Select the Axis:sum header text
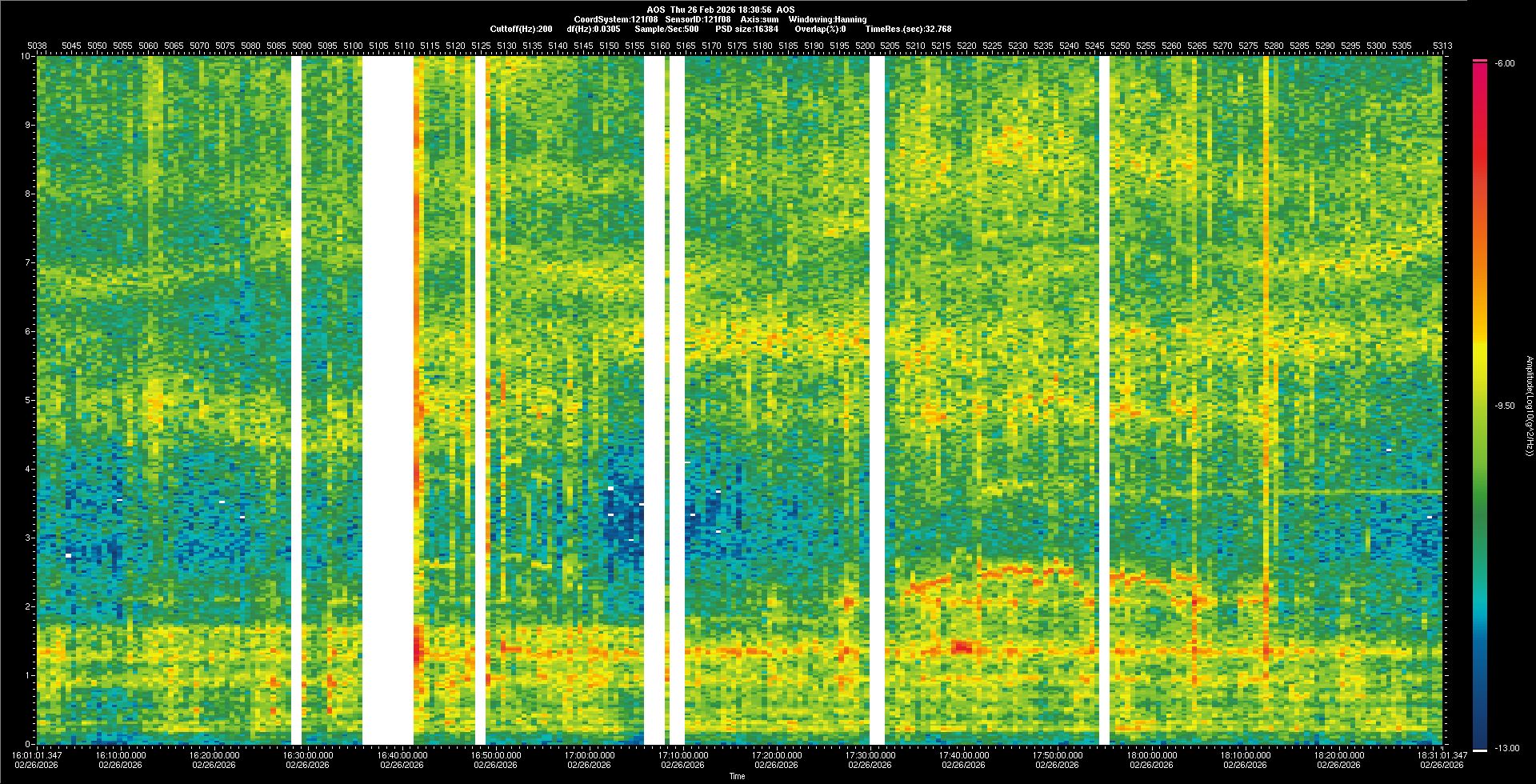This screenshot has height=784, width=1536. pyautogui.click(x=760, y=19)
